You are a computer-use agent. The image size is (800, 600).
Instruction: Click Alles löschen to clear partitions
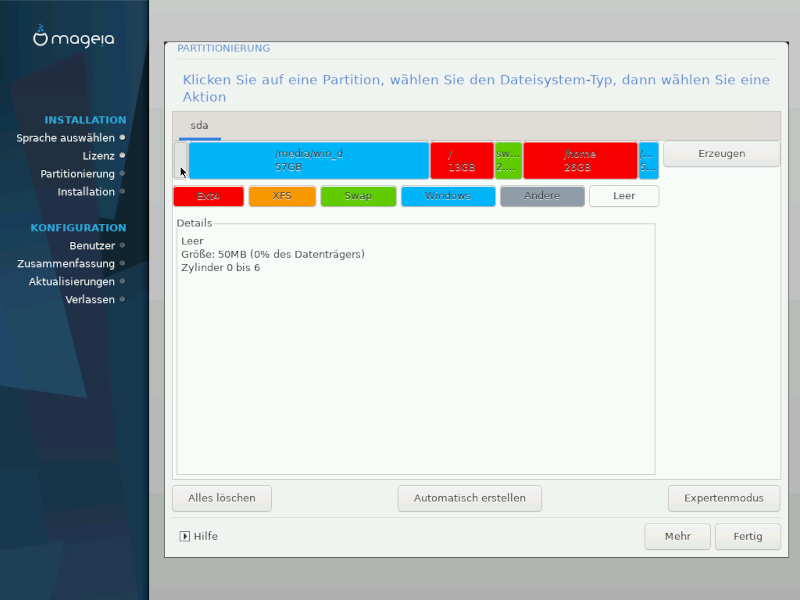click(x=222, y=498)
